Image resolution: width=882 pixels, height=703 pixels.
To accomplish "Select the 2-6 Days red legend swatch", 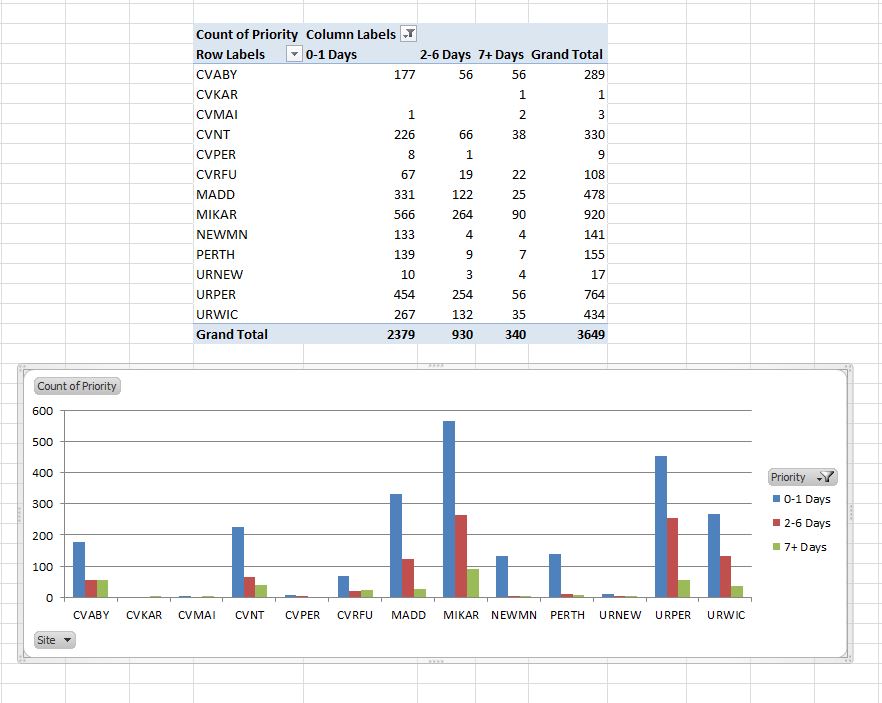I will pos(776,523).
